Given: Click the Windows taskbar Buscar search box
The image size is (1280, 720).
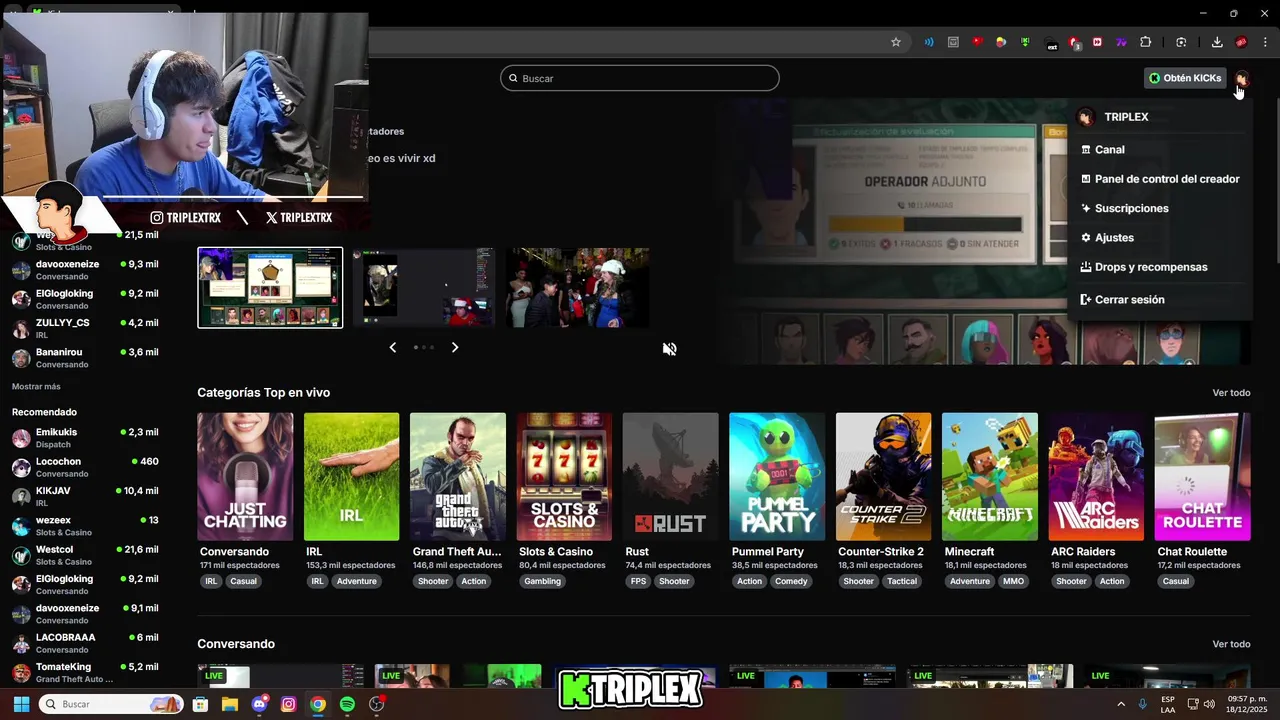Looking at the screenshot, I should coord(110,704).
